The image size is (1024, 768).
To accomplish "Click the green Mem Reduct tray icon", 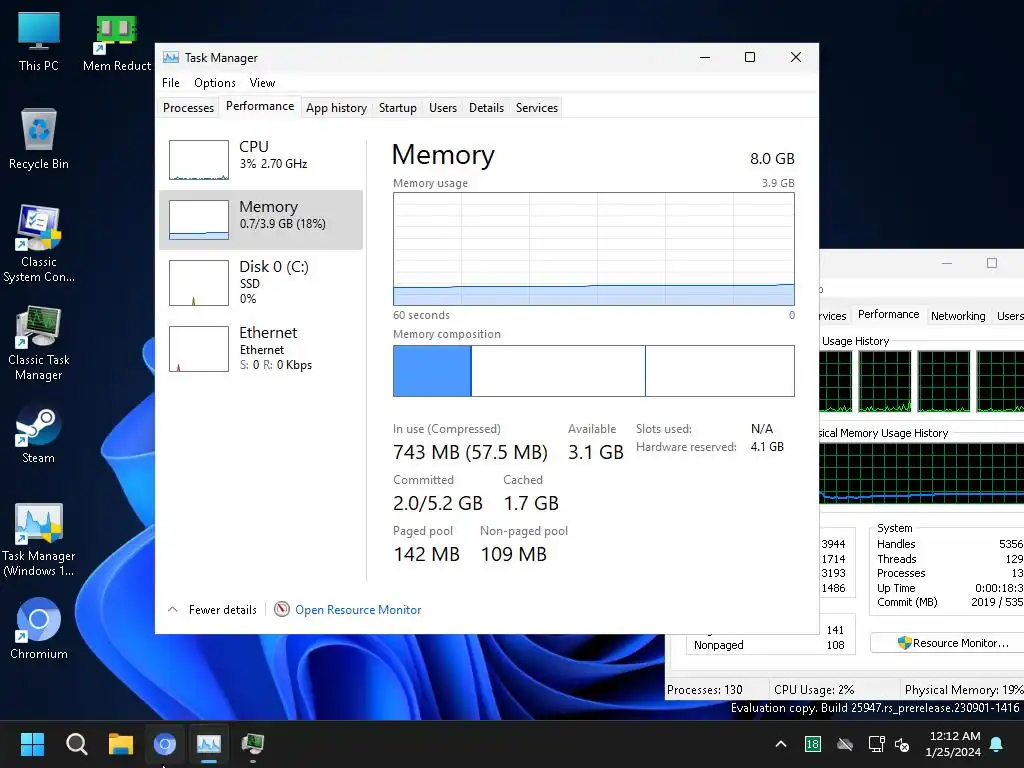I will coord(812,744).
